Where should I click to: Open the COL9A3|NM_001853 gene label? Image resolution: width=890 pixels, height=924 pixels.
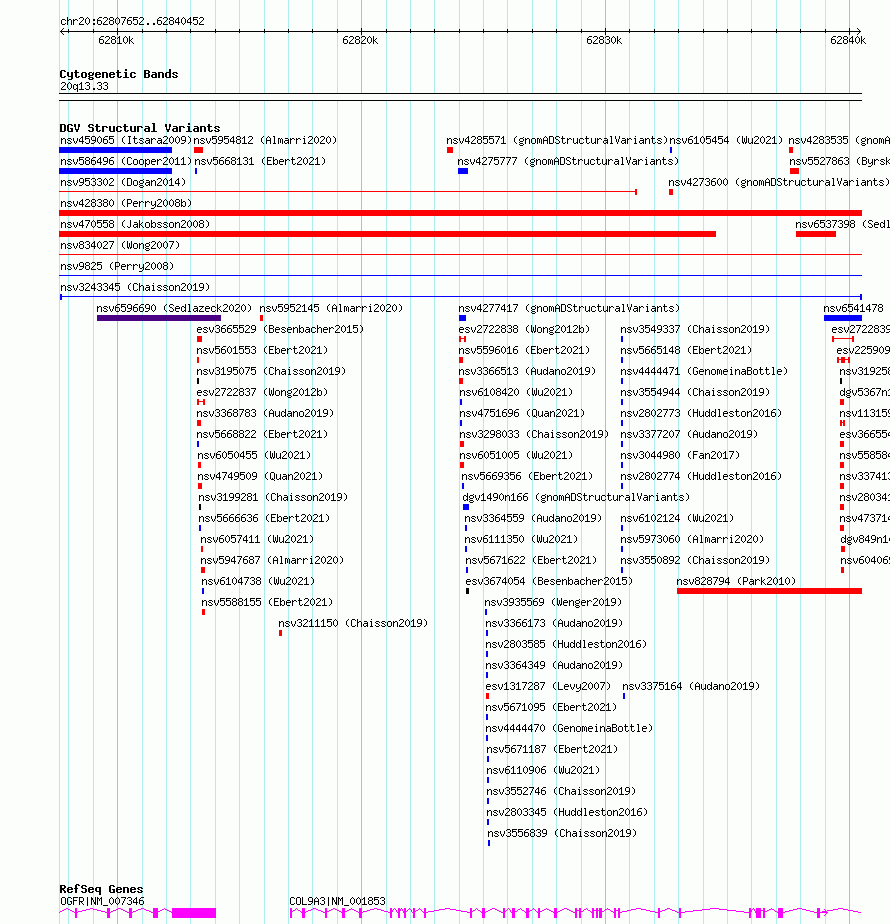point(337,902)
